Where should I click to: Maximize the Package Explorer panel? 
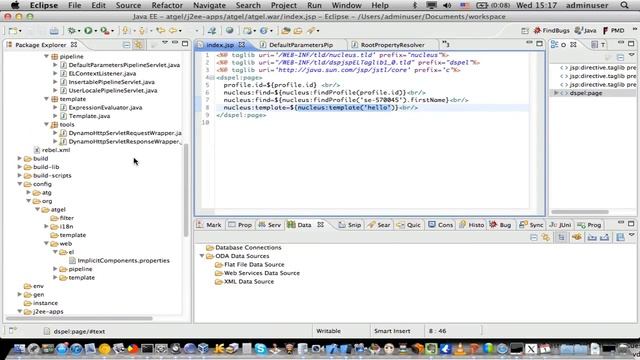pos(185,43)
